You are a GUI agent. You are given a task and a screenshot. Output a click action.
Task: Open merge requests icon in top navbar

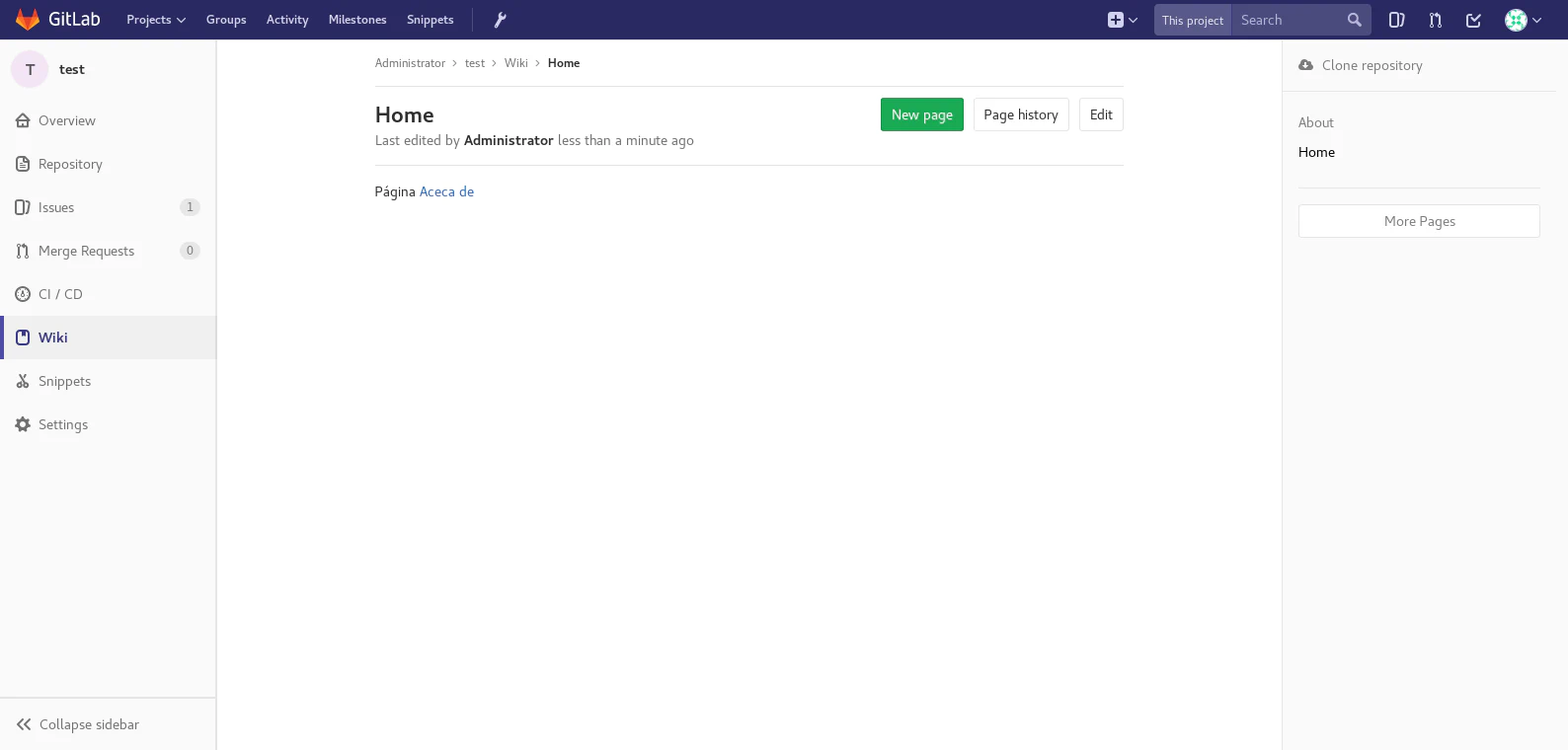[x=1435, y=20]
